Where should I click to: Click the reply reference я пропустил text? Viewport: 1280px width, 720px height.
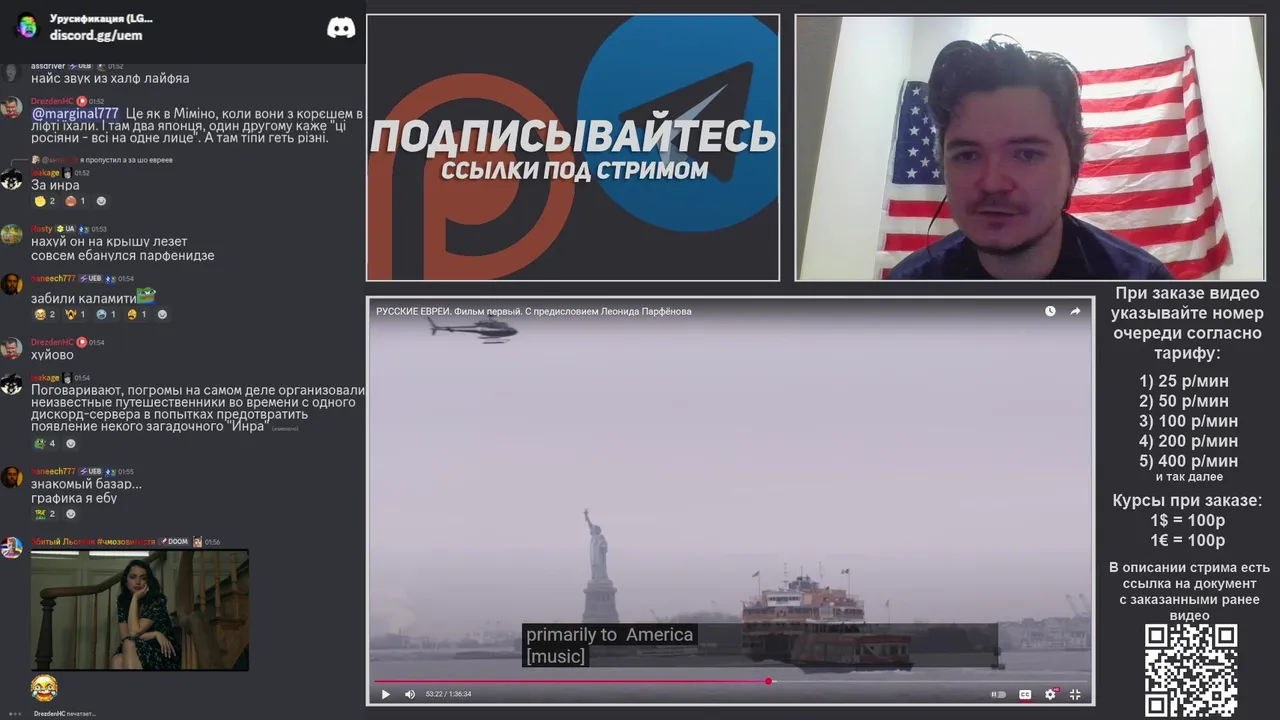pyautogui.click(x=126, y=160)
